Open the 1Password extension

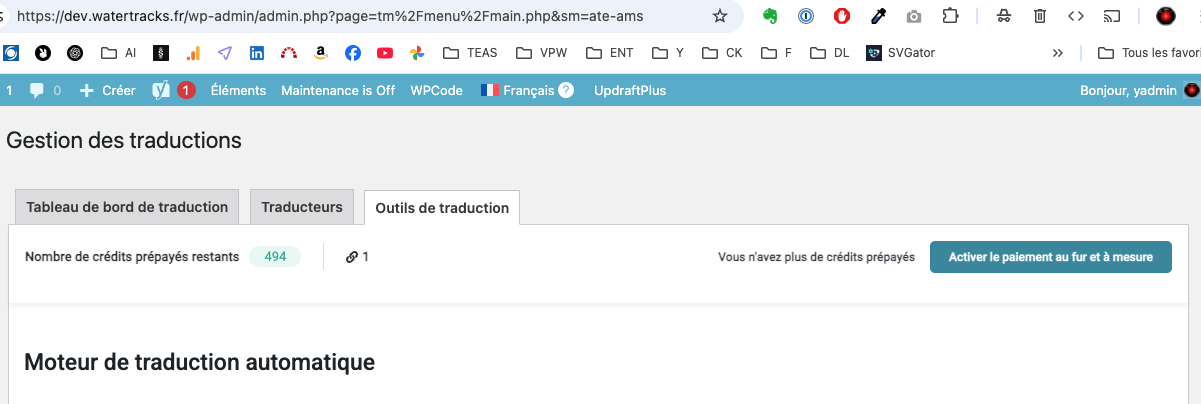click(806, 16)
